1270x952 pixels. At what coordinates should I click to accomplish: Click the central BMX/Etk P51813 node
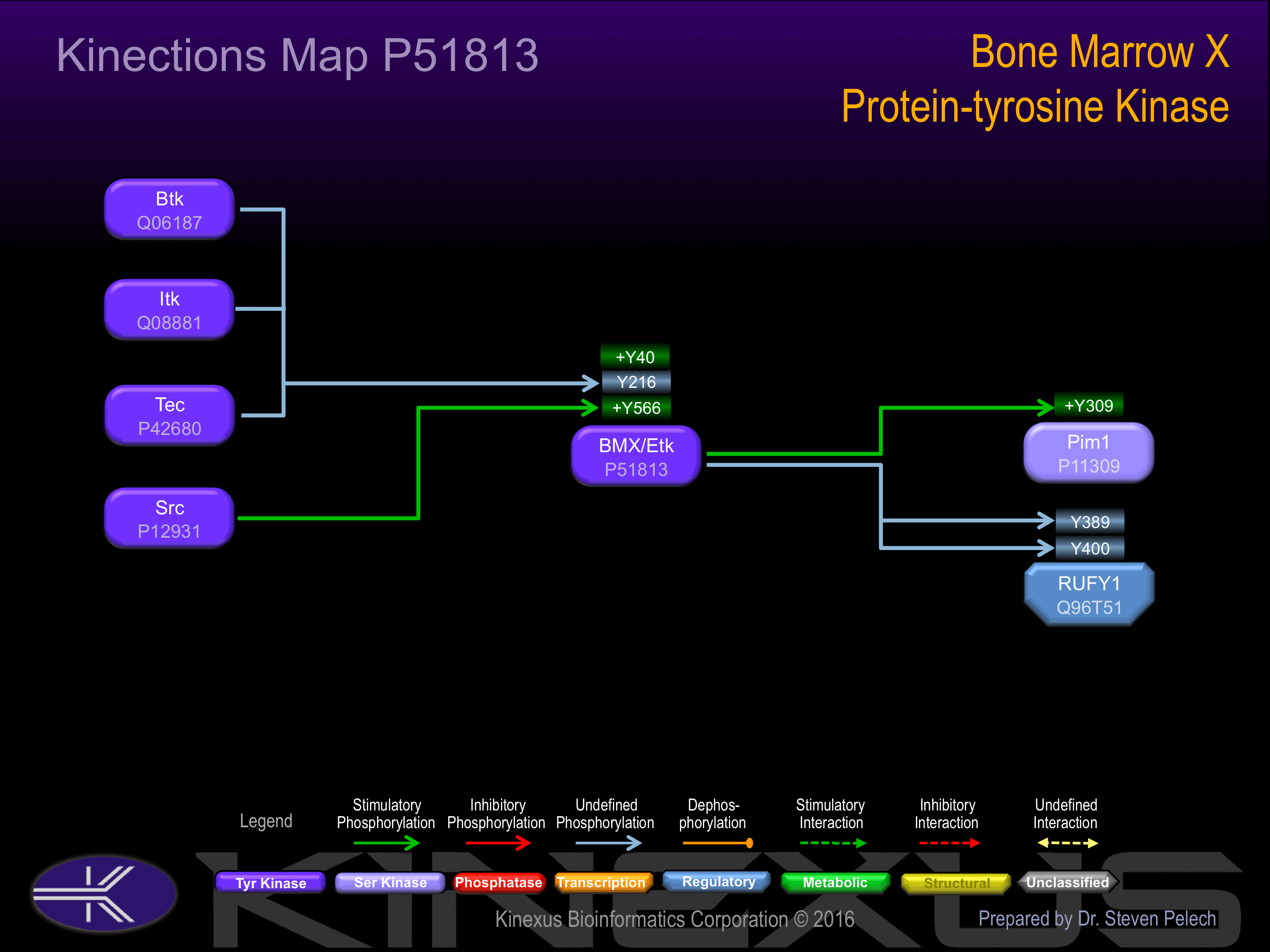pos(636,456)
